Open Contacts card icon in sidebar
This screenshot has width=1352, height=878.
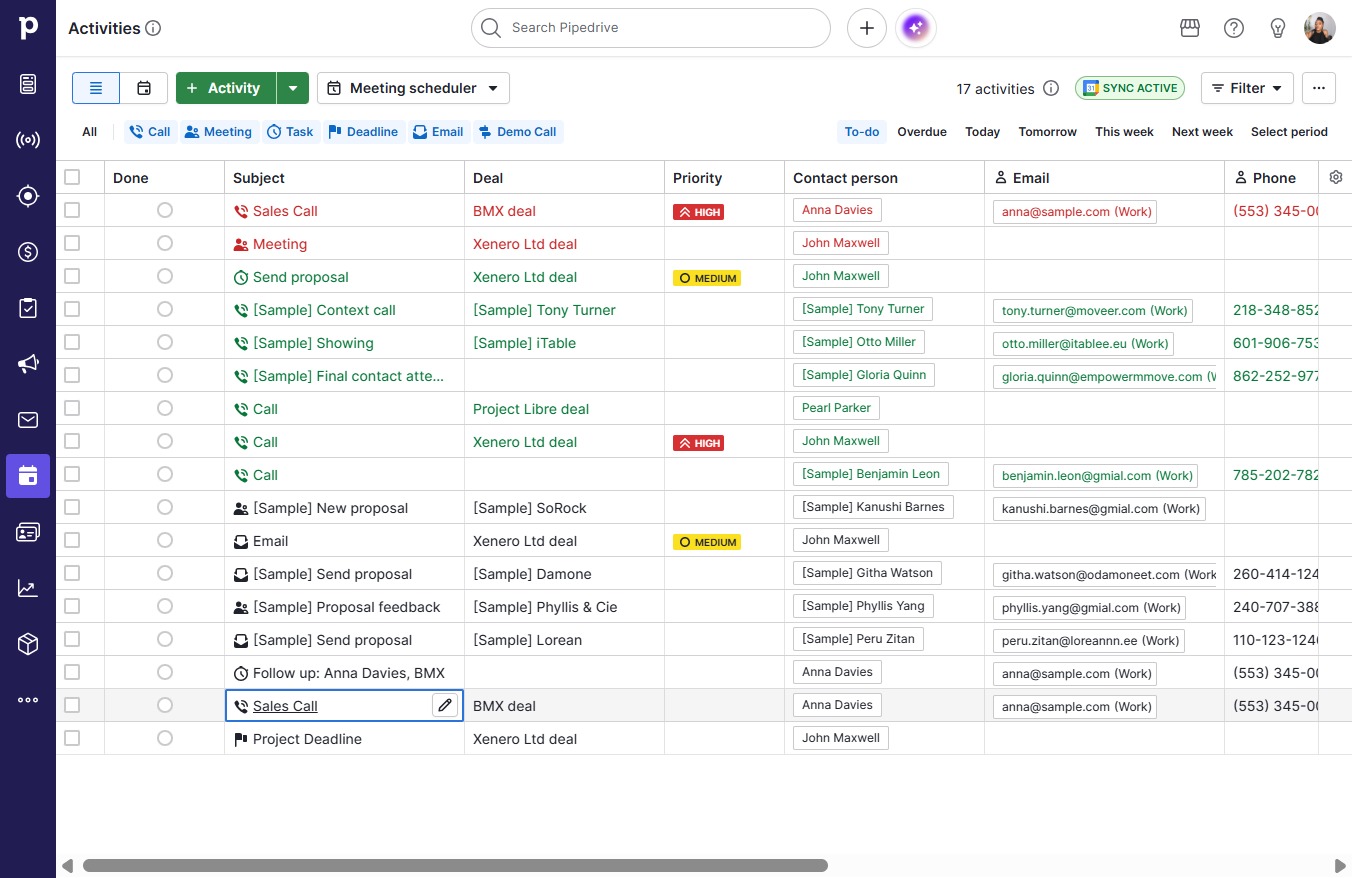pyautogui.click(x=28, y=532)
